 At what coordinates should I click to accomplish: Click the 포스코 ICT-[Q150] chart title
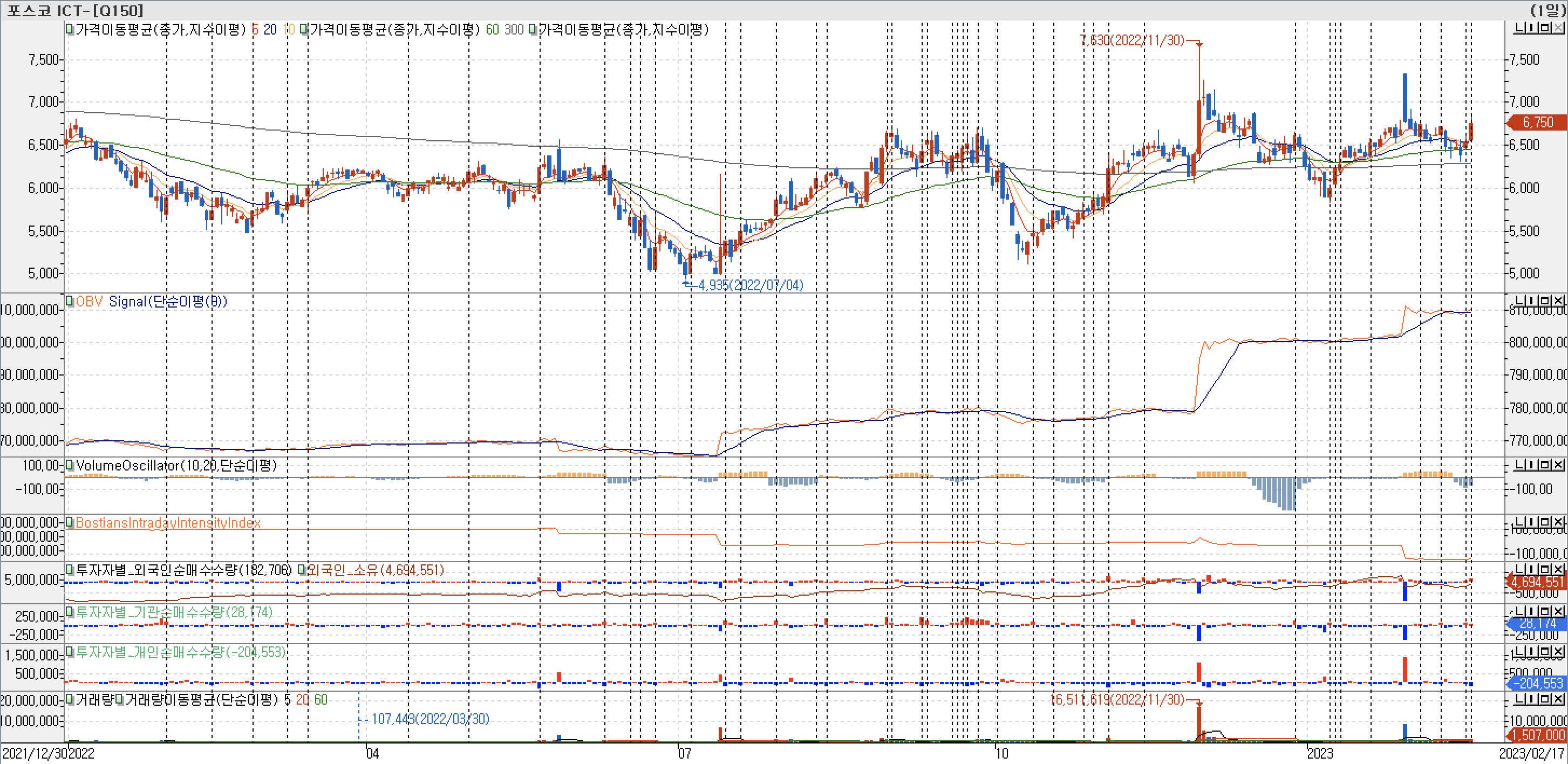(x=76, y=10)
